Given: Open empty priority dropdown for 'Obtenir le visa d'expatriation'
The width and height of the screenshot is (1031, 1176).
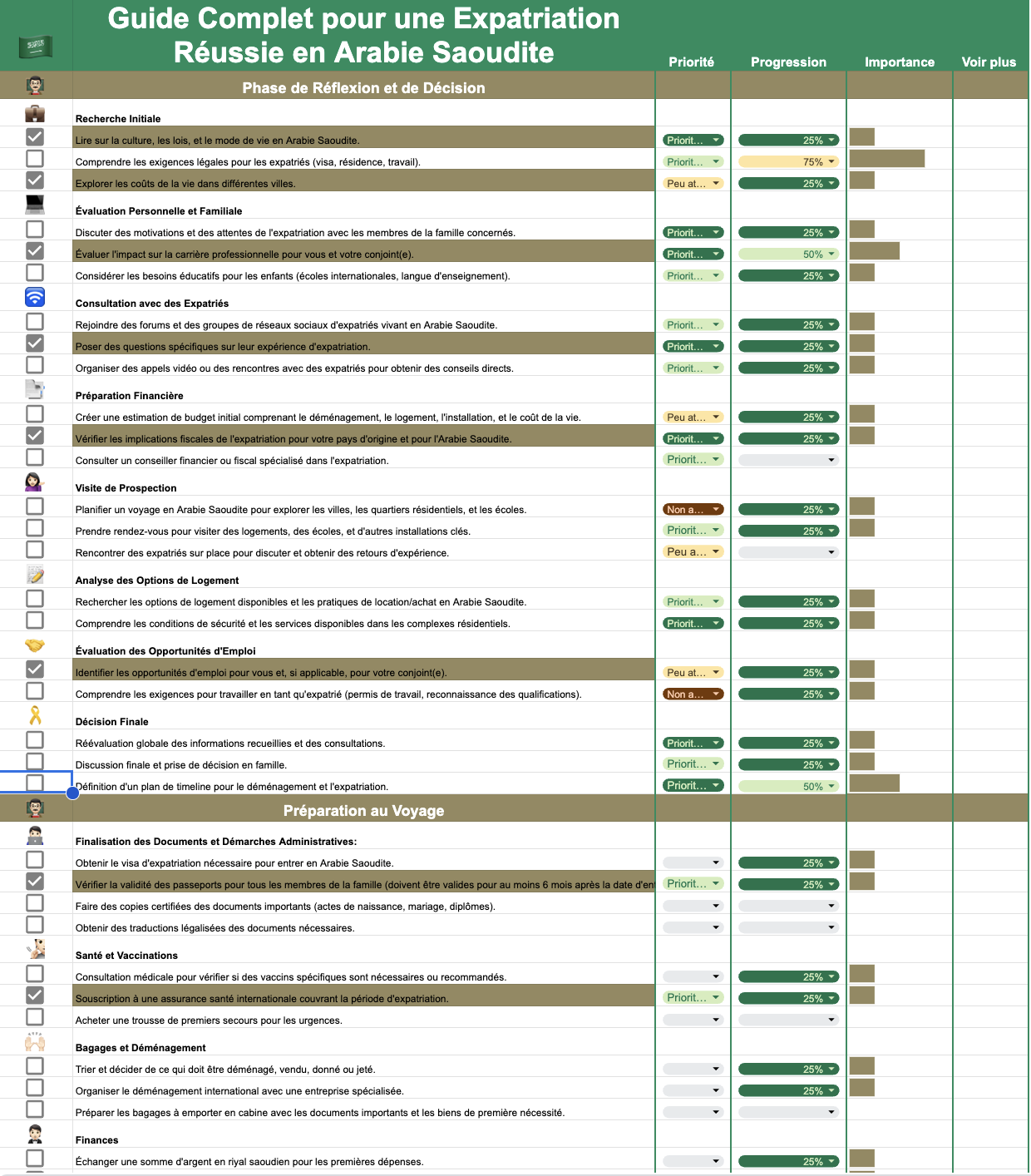Looking at the screenshot, I should coord(693,862).
